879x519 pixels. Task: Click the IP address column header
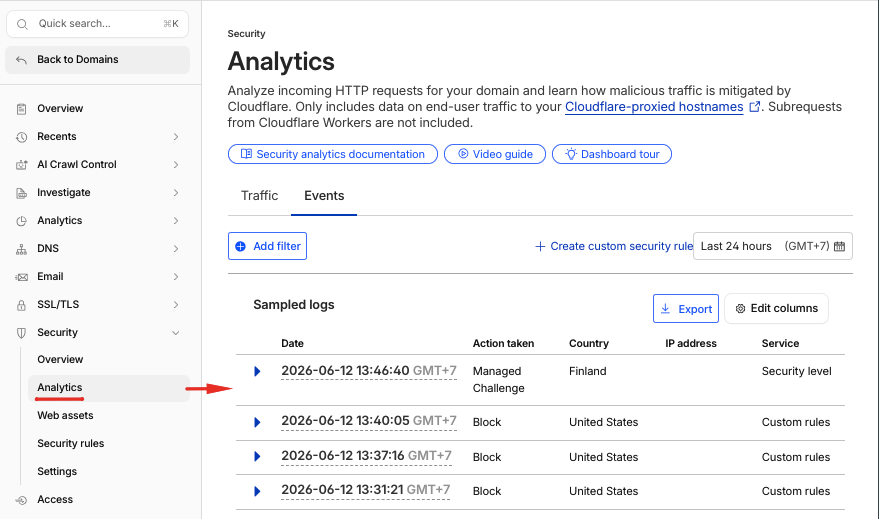691,344
